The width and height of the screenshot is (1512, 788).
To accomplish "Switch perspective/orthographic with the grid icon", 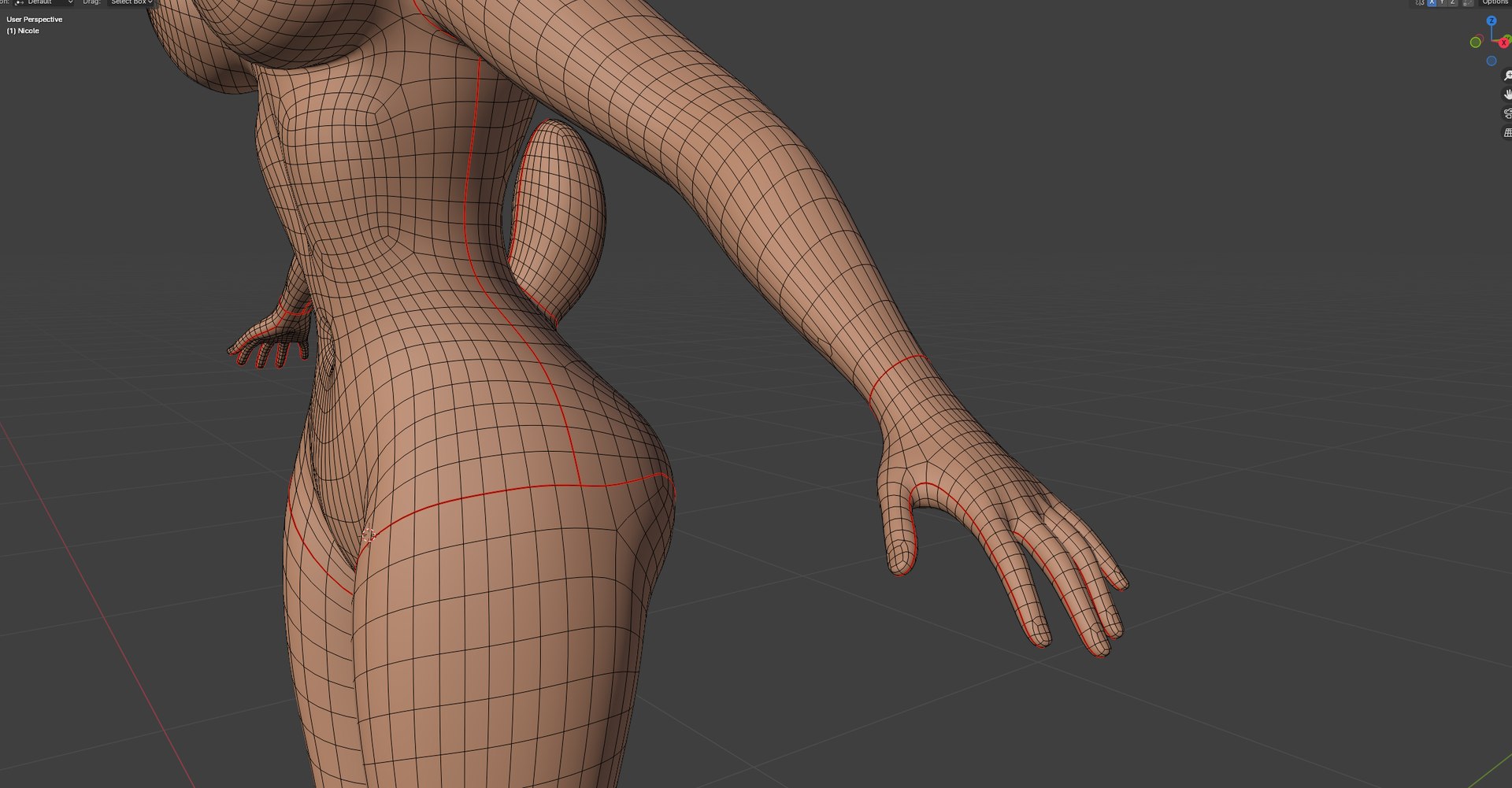I will tap(1507, 132).
